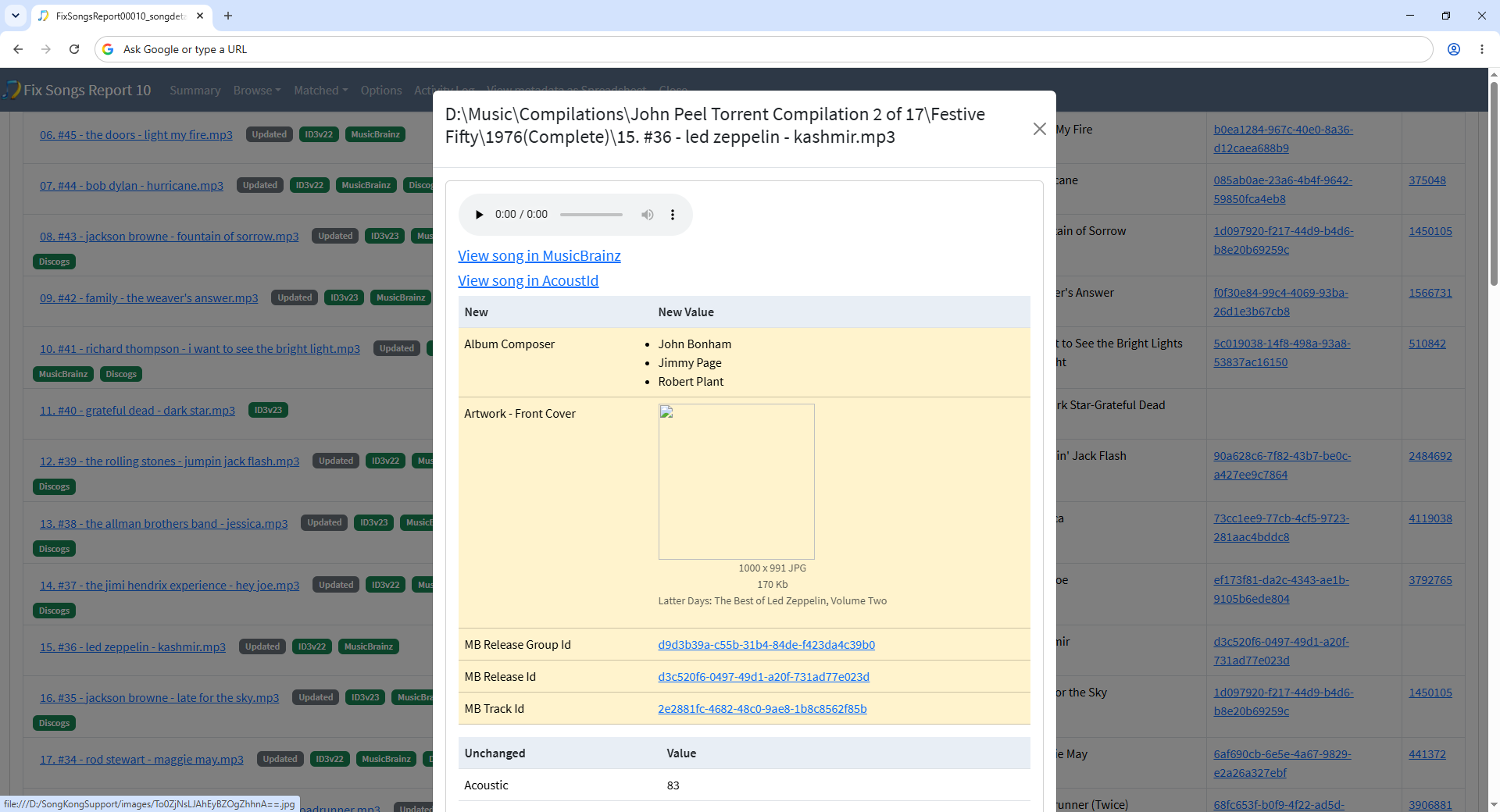Click the address bar URL field
The width and height of the screenshot is (1500, 812).
click(x=766, y=49)
